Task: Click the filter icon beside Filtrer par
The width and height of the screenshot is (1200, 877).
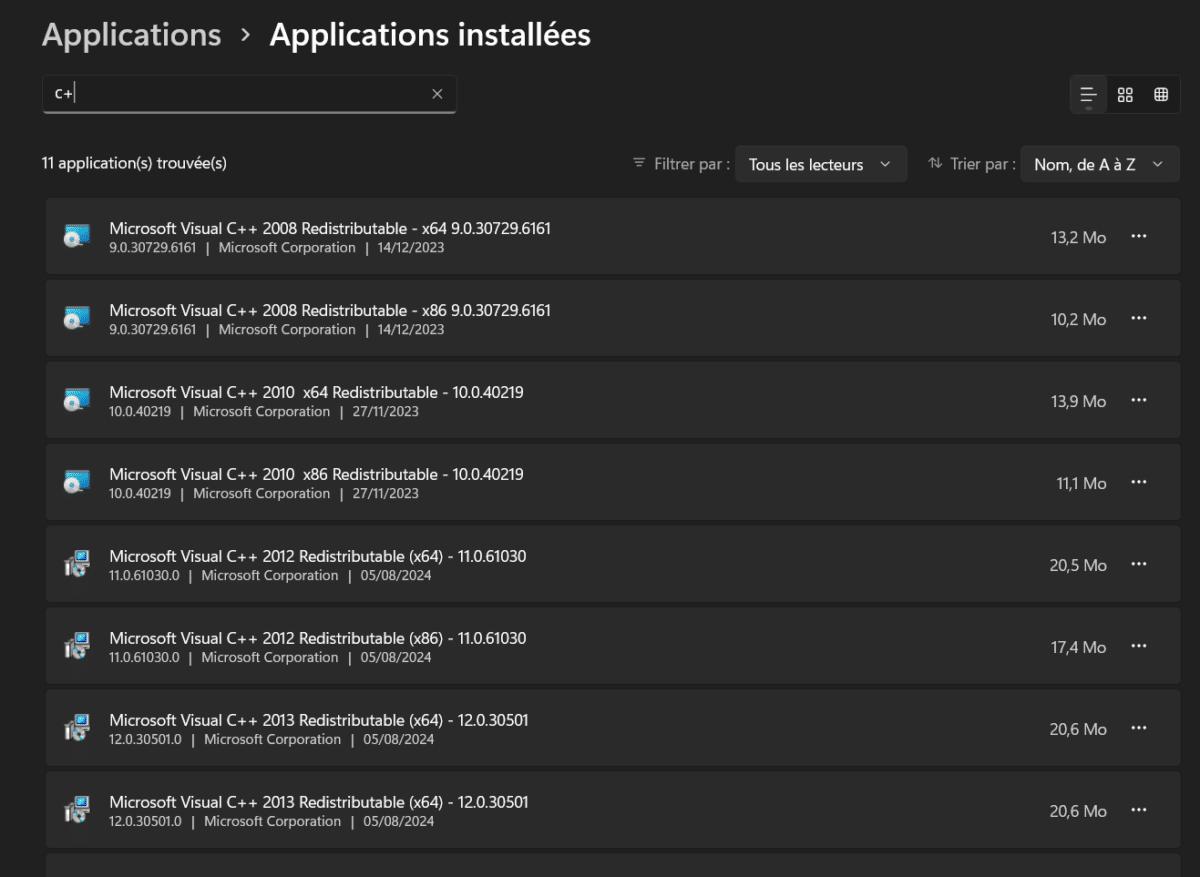Action: click(639, 163)
